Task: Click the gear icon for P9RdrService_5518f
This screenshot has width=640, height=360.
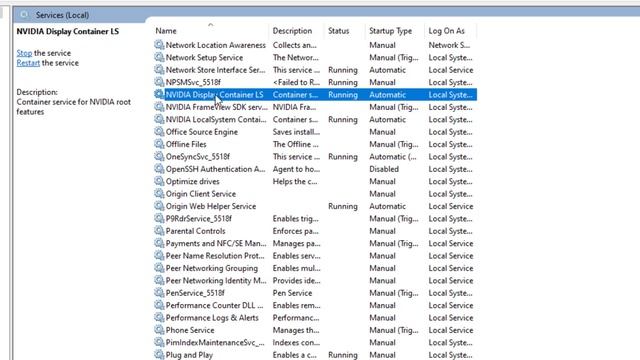Action: click(159, 218)
